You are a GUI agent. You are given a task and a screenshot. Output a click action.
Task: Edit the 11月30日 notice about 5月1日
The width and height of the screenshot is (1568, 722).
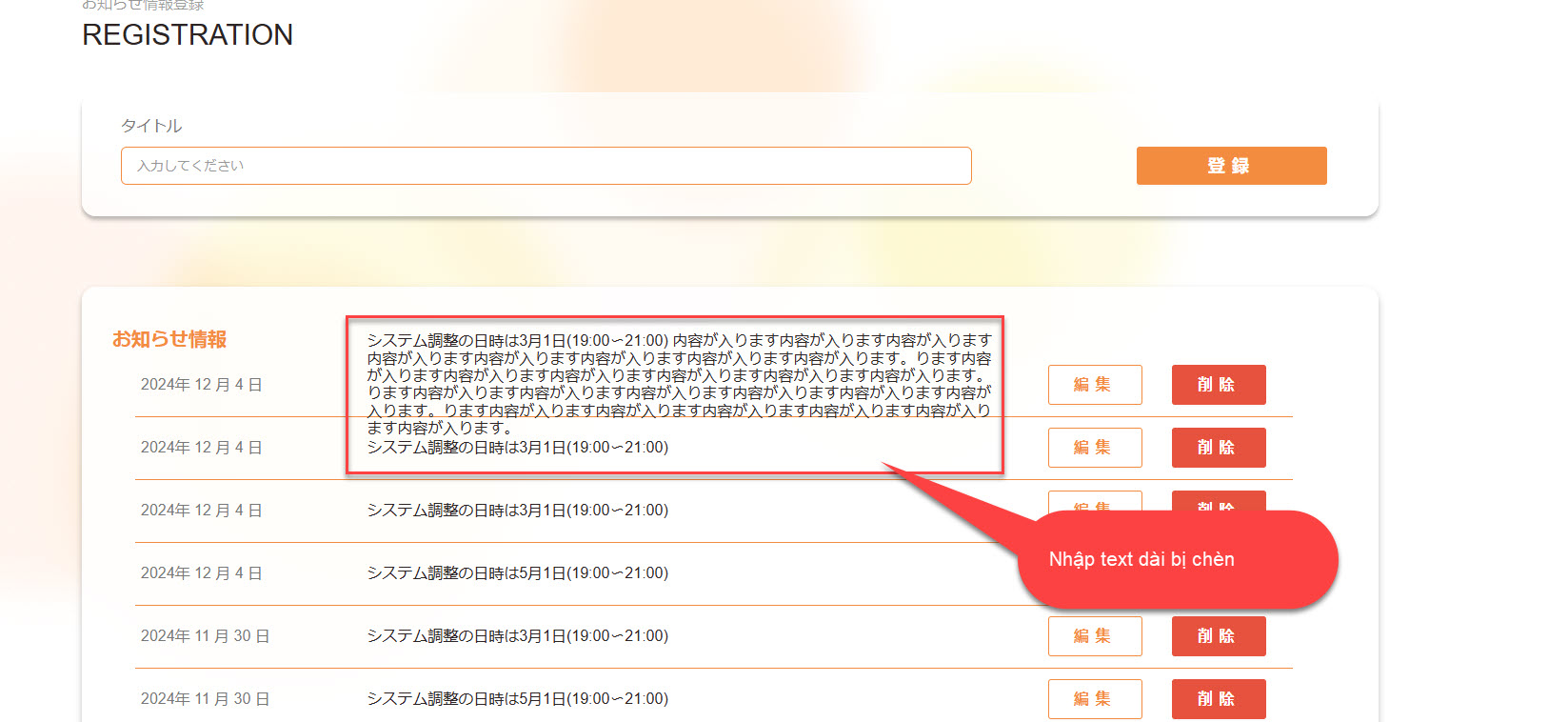coord(1094,699)
